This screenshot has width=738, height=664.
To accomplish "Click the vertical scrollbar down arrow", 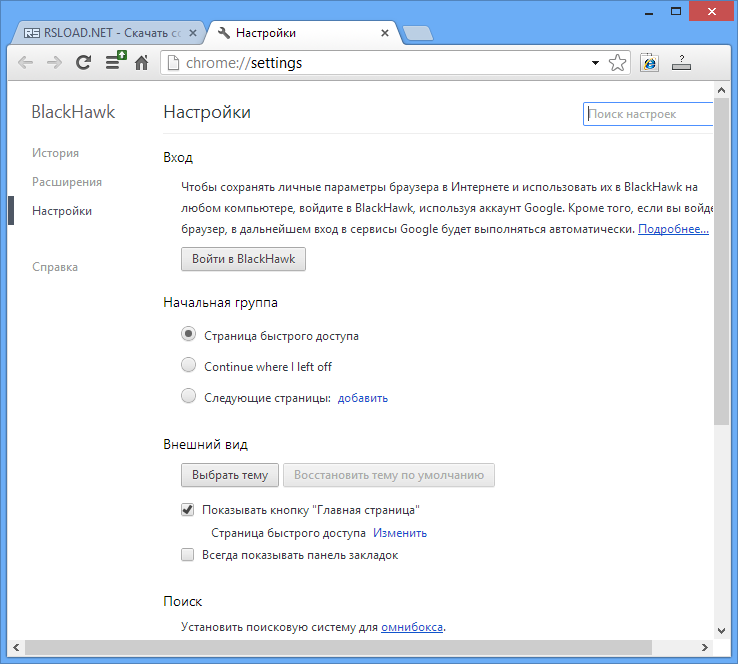I will (x=721, y=631).
